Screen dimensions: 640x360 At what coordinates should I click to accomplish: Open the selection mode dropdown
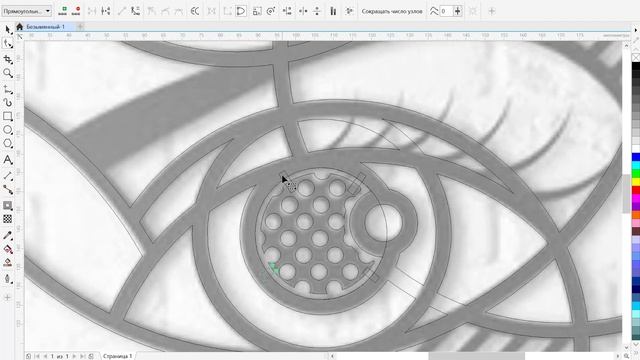point(26,11)
